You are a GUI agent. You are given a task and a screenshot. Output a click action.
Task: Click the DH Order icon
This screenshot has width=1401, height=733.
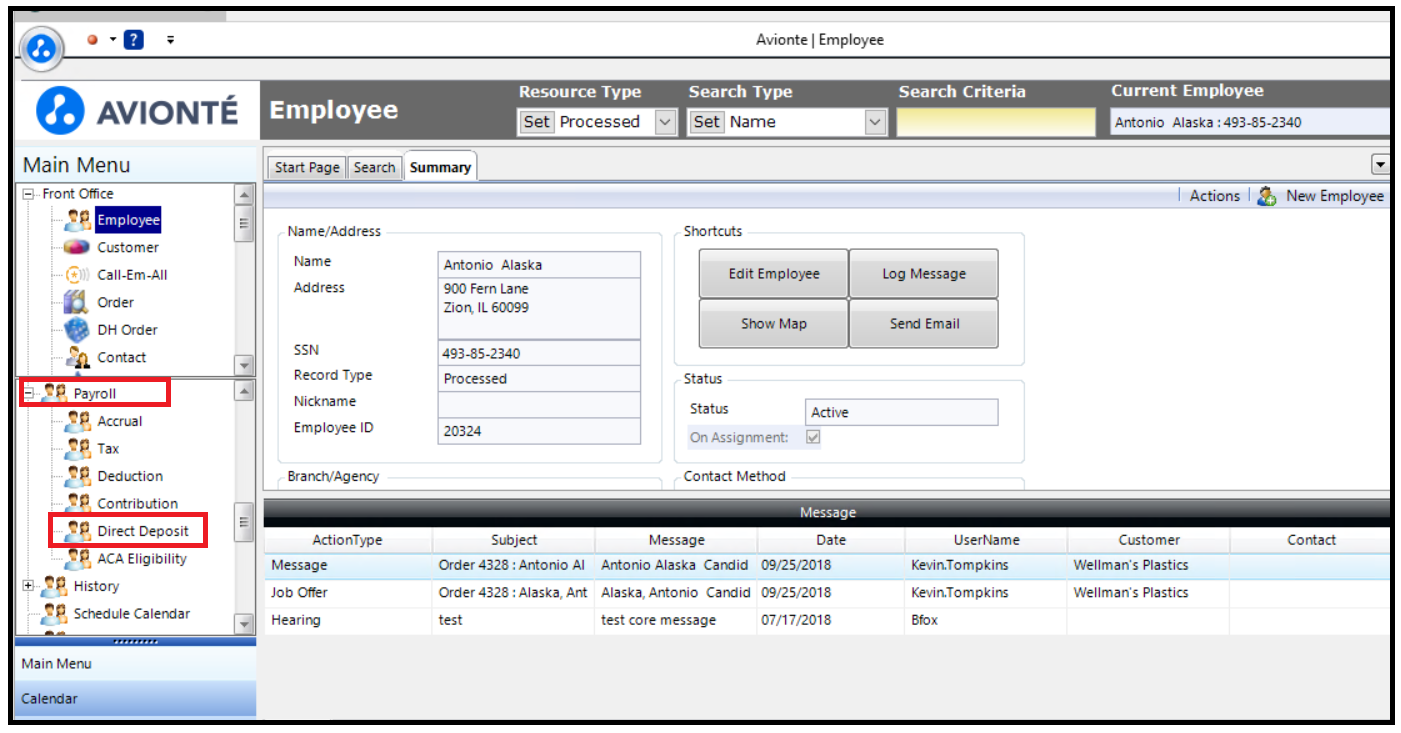pyautogui.click(x=78, y=330)
